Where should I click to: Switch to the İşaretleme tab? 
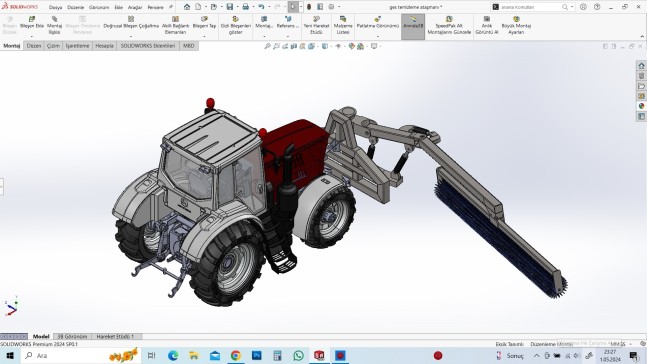click(77, 46)
